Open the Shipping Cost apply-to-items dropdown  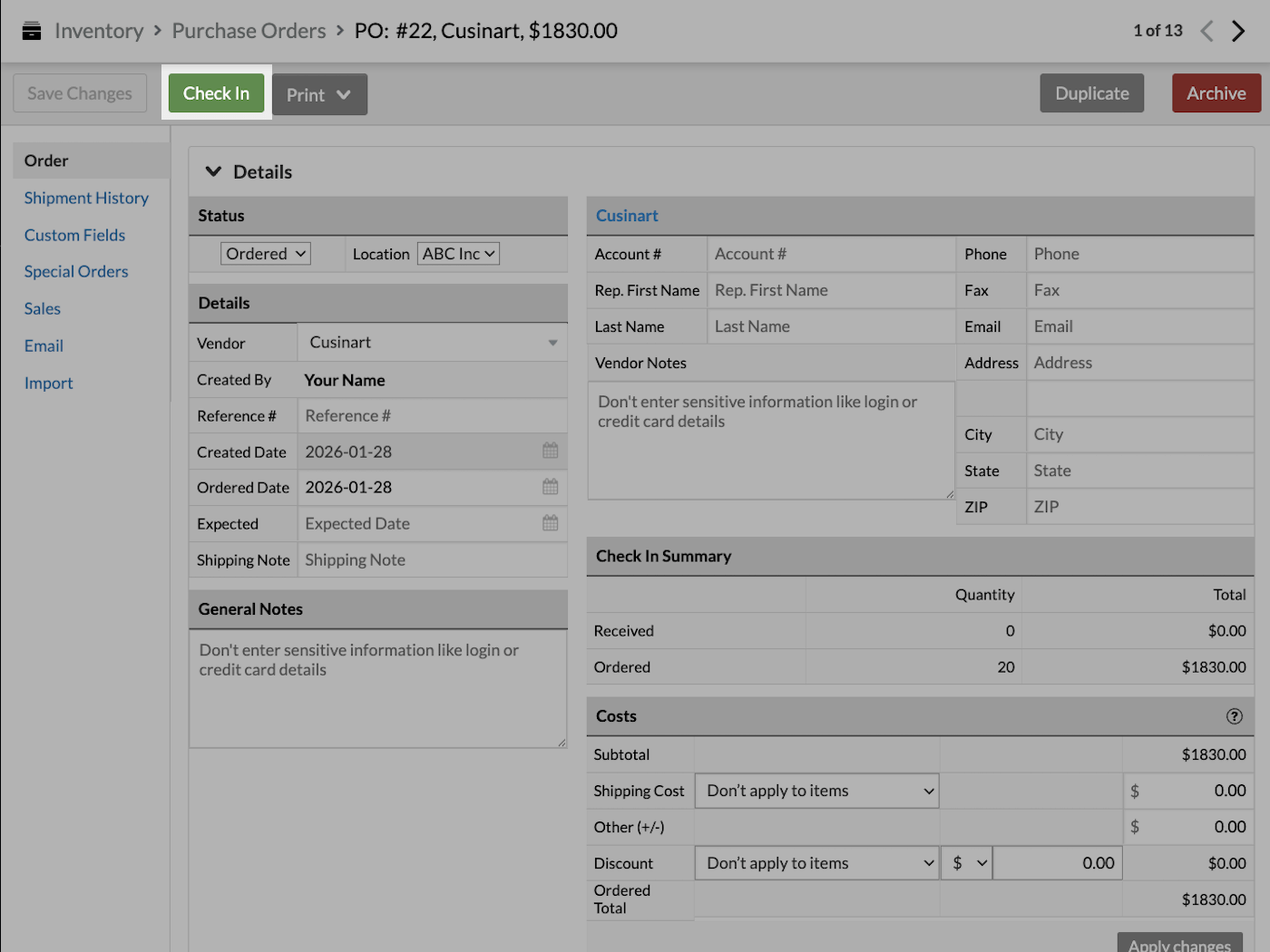816,790
